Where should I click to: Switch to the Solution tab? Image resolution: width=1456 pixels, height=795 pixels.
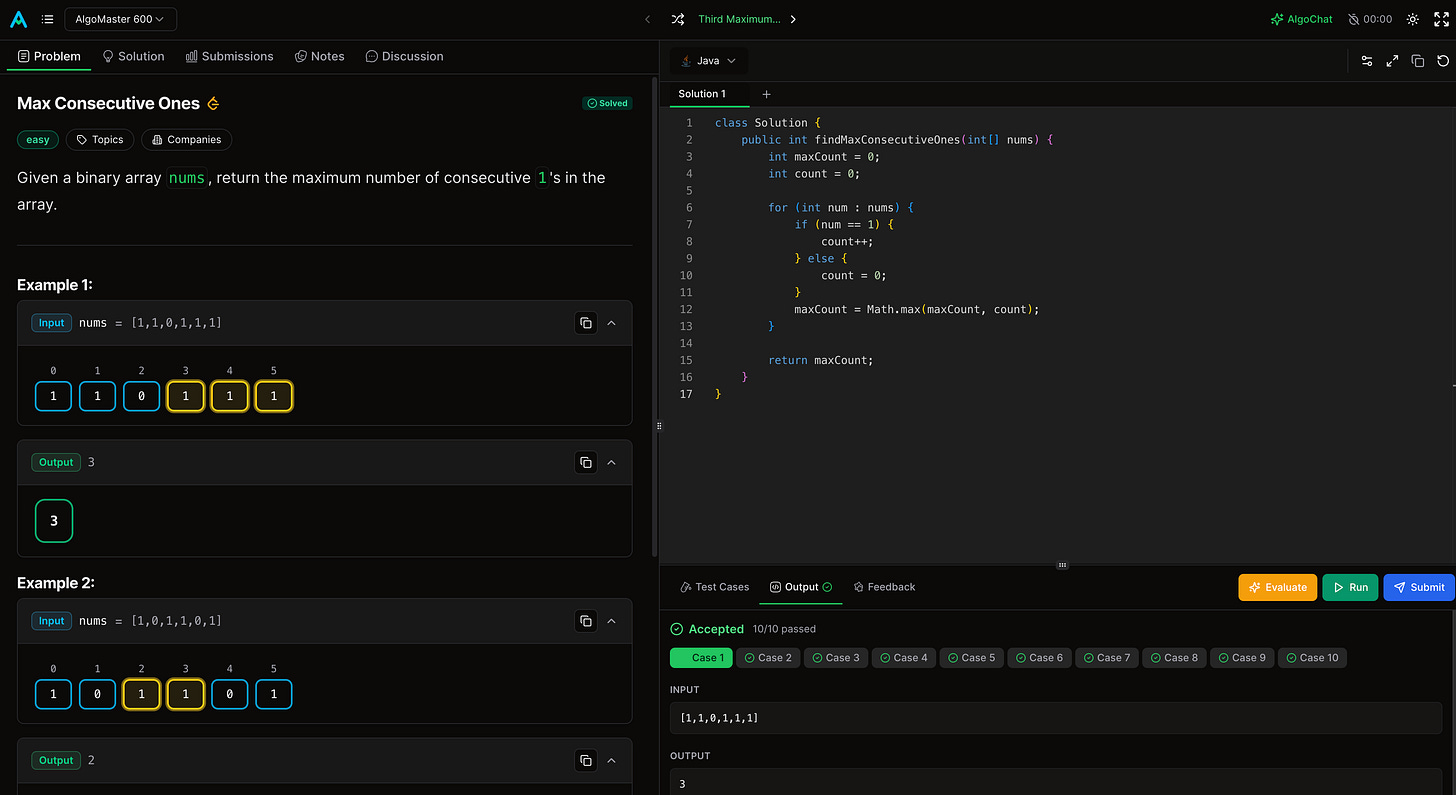pyautogui.click(x=133, y=56)
